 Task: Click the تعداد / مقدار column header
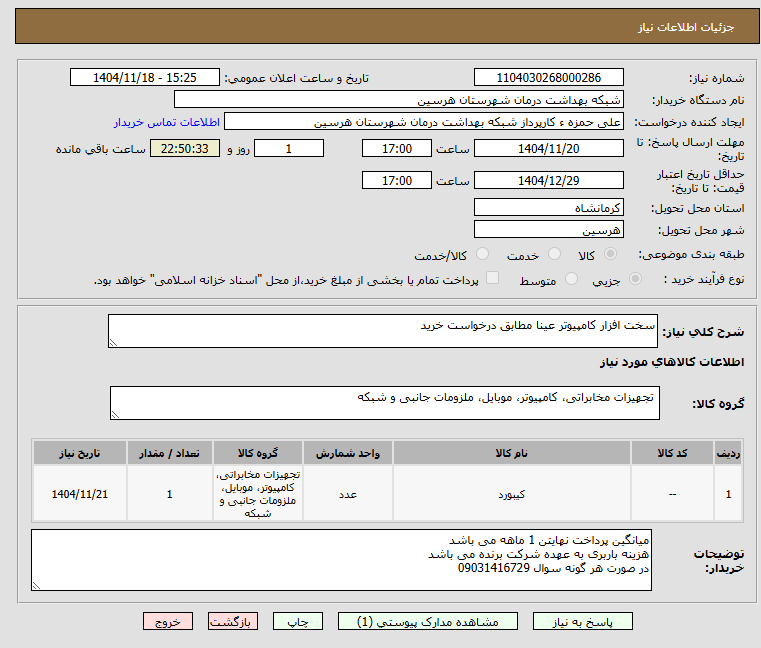point(169,453)
